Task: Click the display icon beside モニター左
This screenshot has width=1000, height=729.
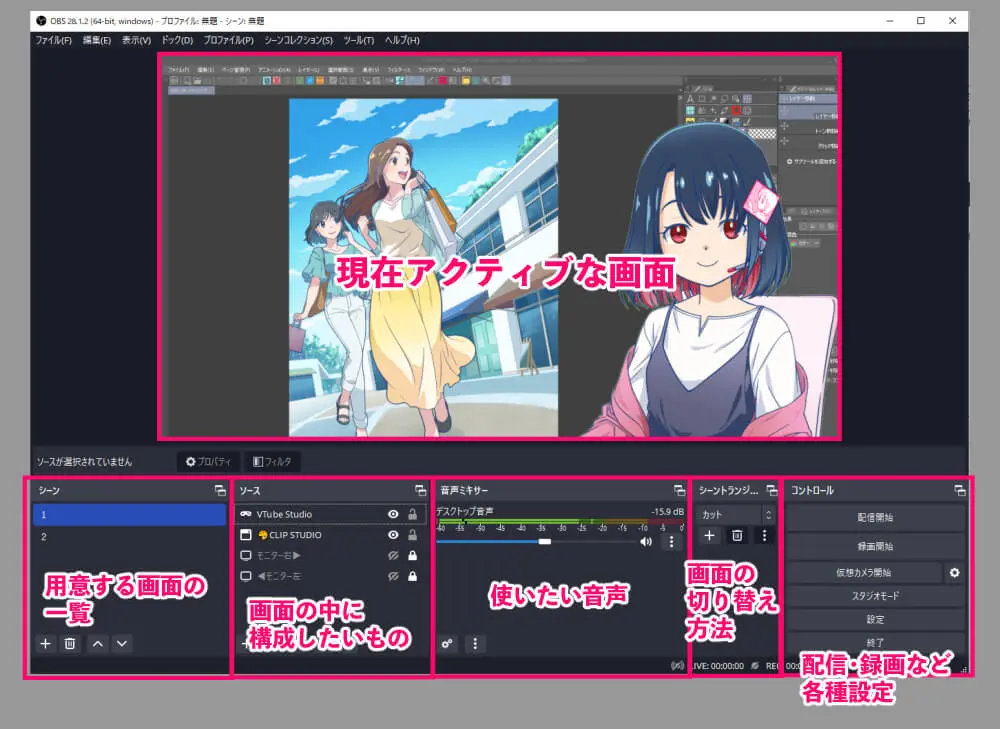Action: point(246,576)
